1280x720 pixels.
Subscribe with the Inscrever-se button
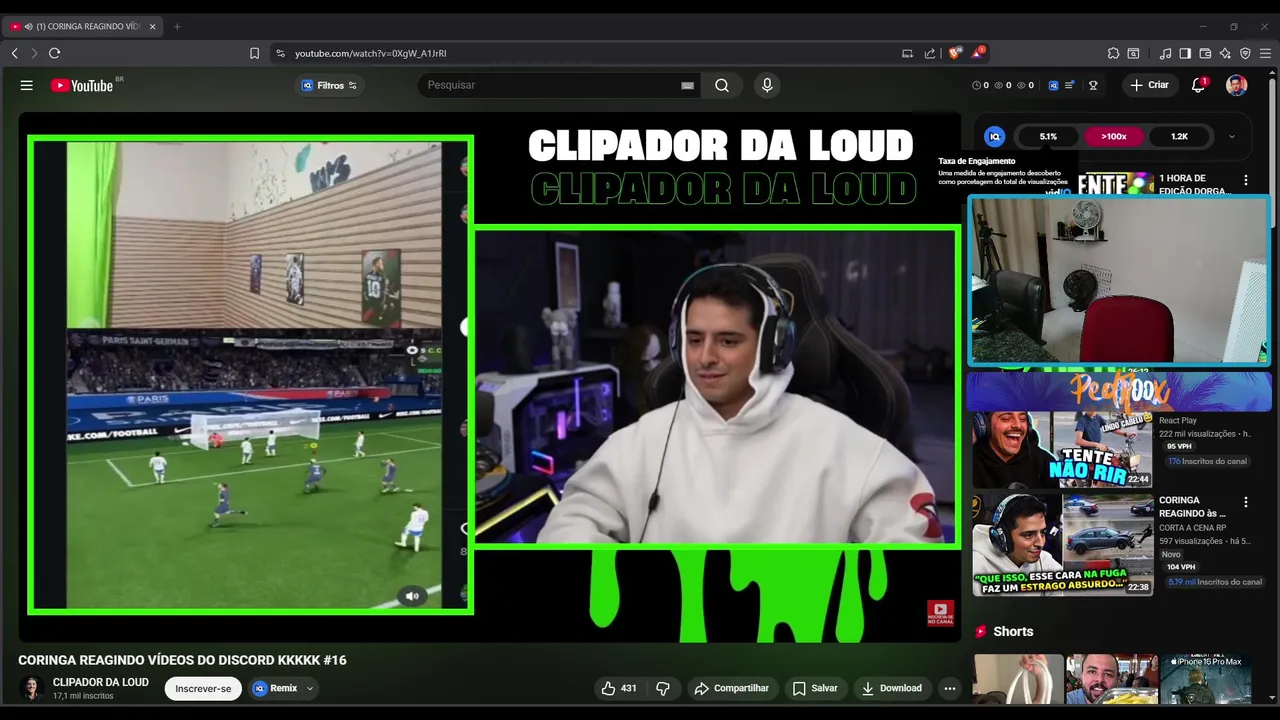click(x=203, y=688)
